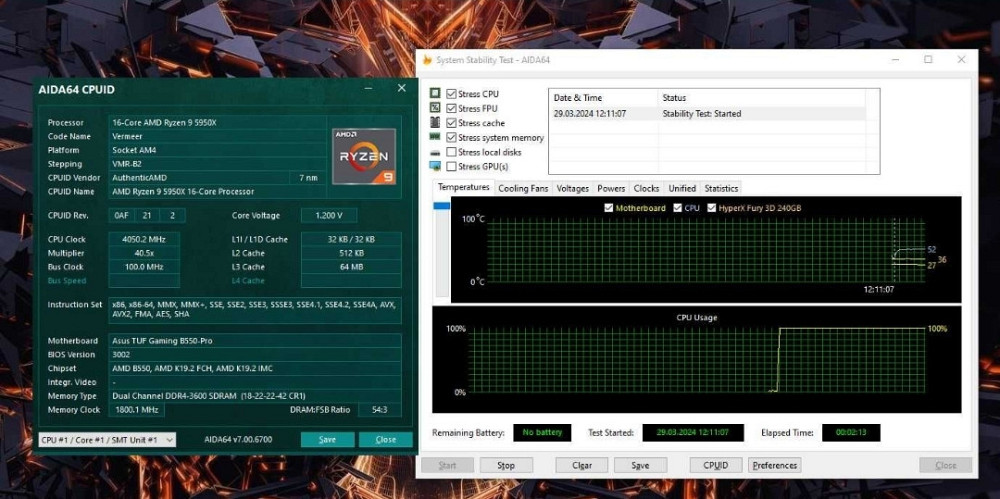Maximize the System Stability Test window
The width and height of the screenshot is (1000, 499).
[928, 59]
